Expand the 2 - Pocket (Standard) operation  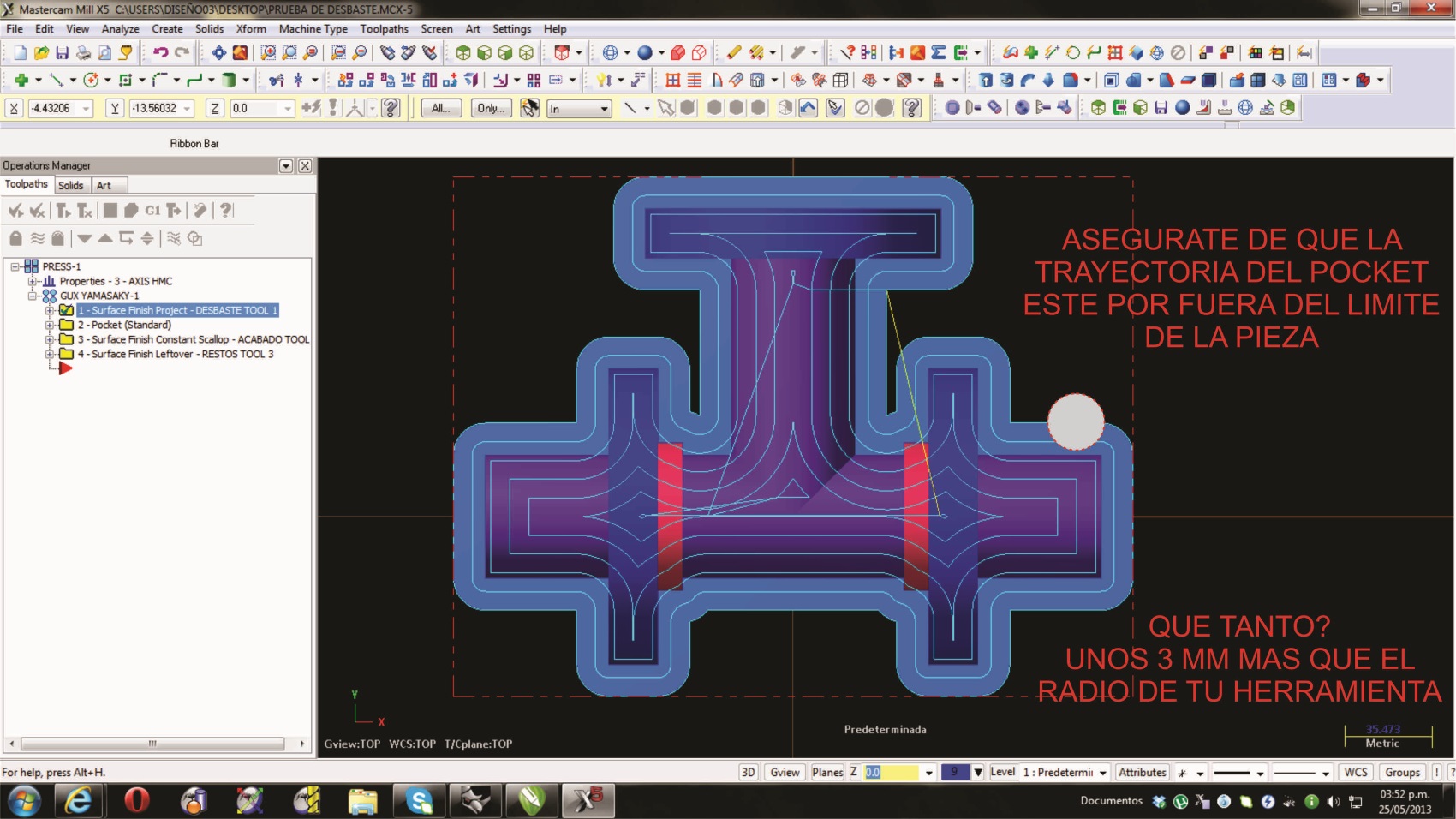(50, 325)
